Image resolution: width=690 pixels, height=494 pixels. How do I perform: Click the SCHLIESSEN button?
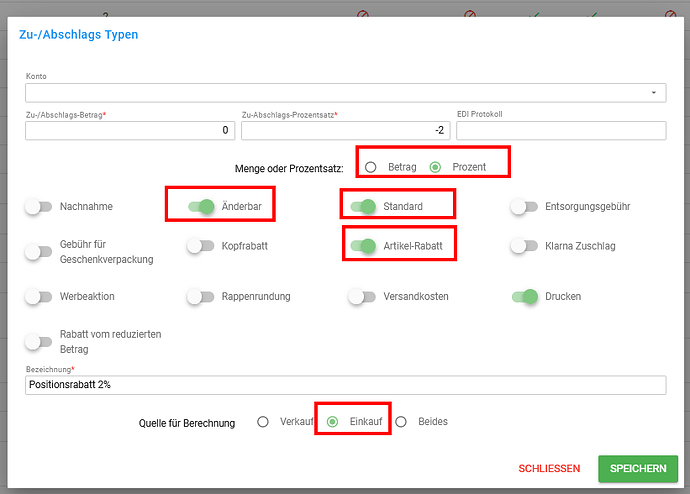(x=549, y=468)
